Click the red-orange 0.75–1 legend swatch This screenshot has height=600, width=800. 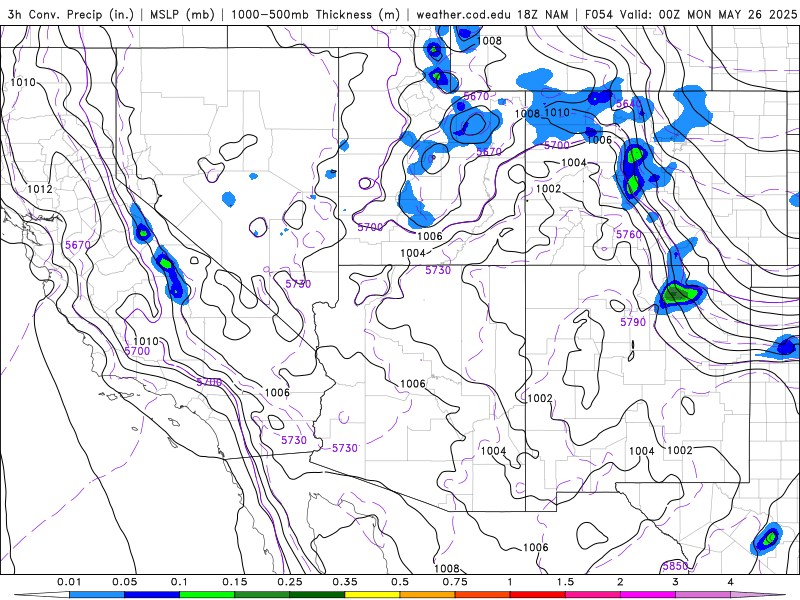click(x=483, y=595)
